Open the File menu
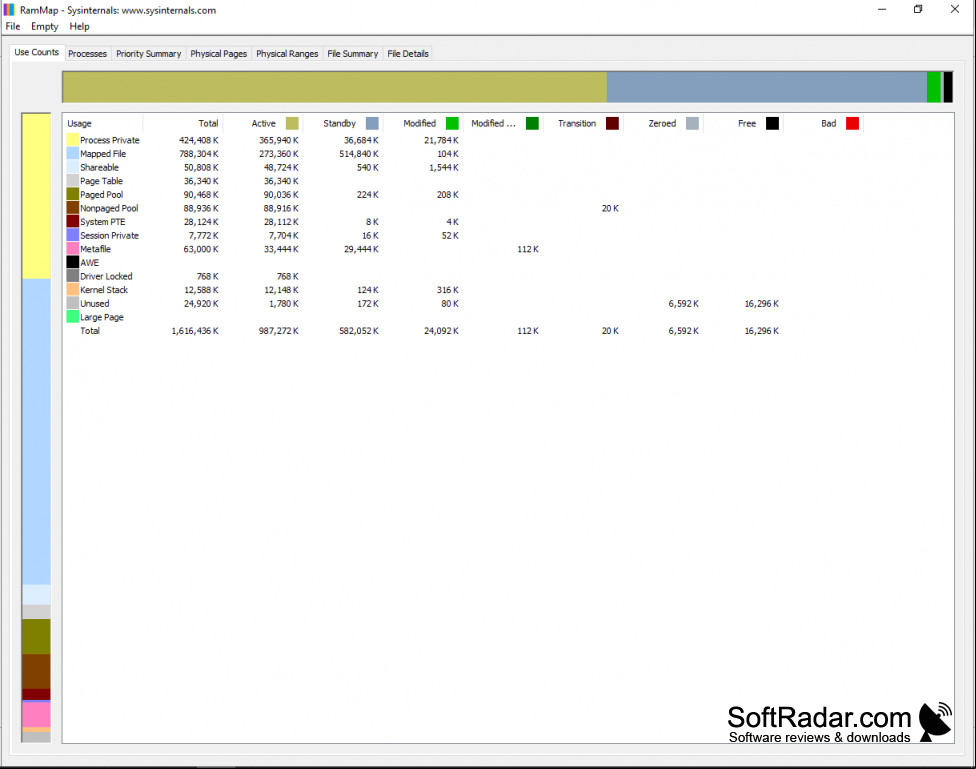Image resolution: width=976 pixels, height=769 pixels. point(12,26)
